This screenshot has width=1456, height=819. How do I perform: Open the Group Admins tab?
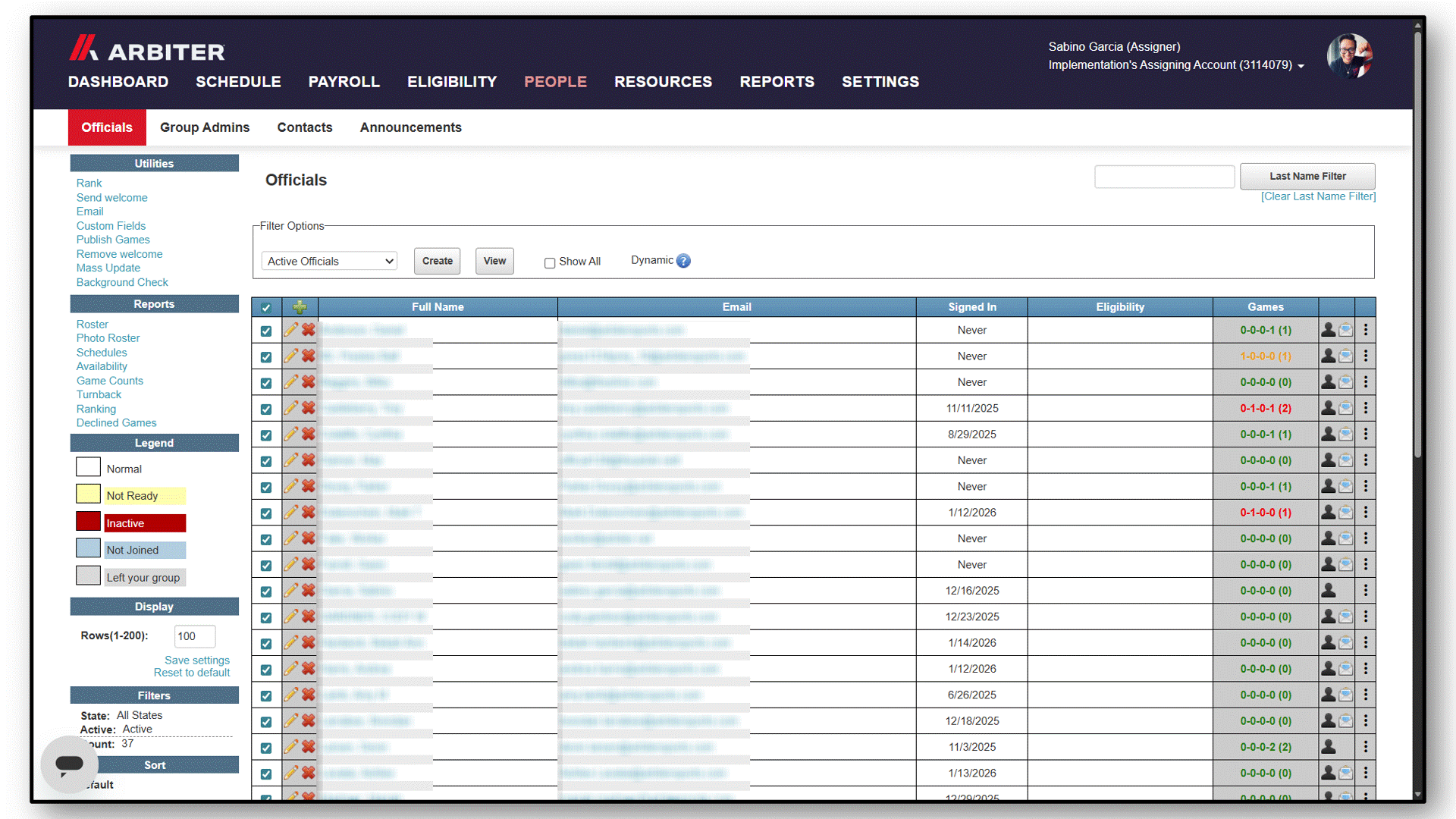coord(205,127)
